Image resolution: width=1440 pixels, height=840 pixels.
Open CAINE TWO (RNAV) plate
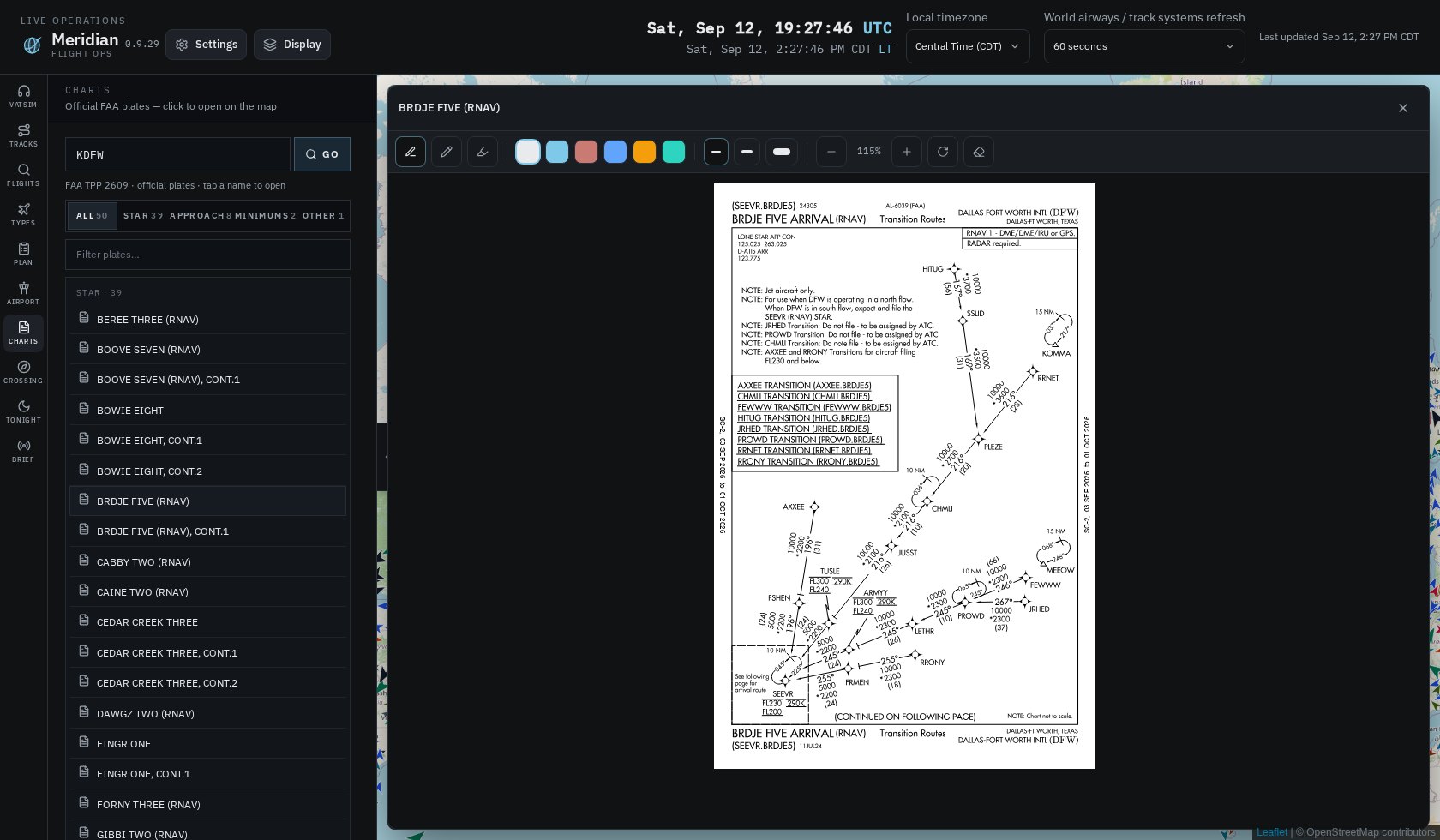point(207,592)
